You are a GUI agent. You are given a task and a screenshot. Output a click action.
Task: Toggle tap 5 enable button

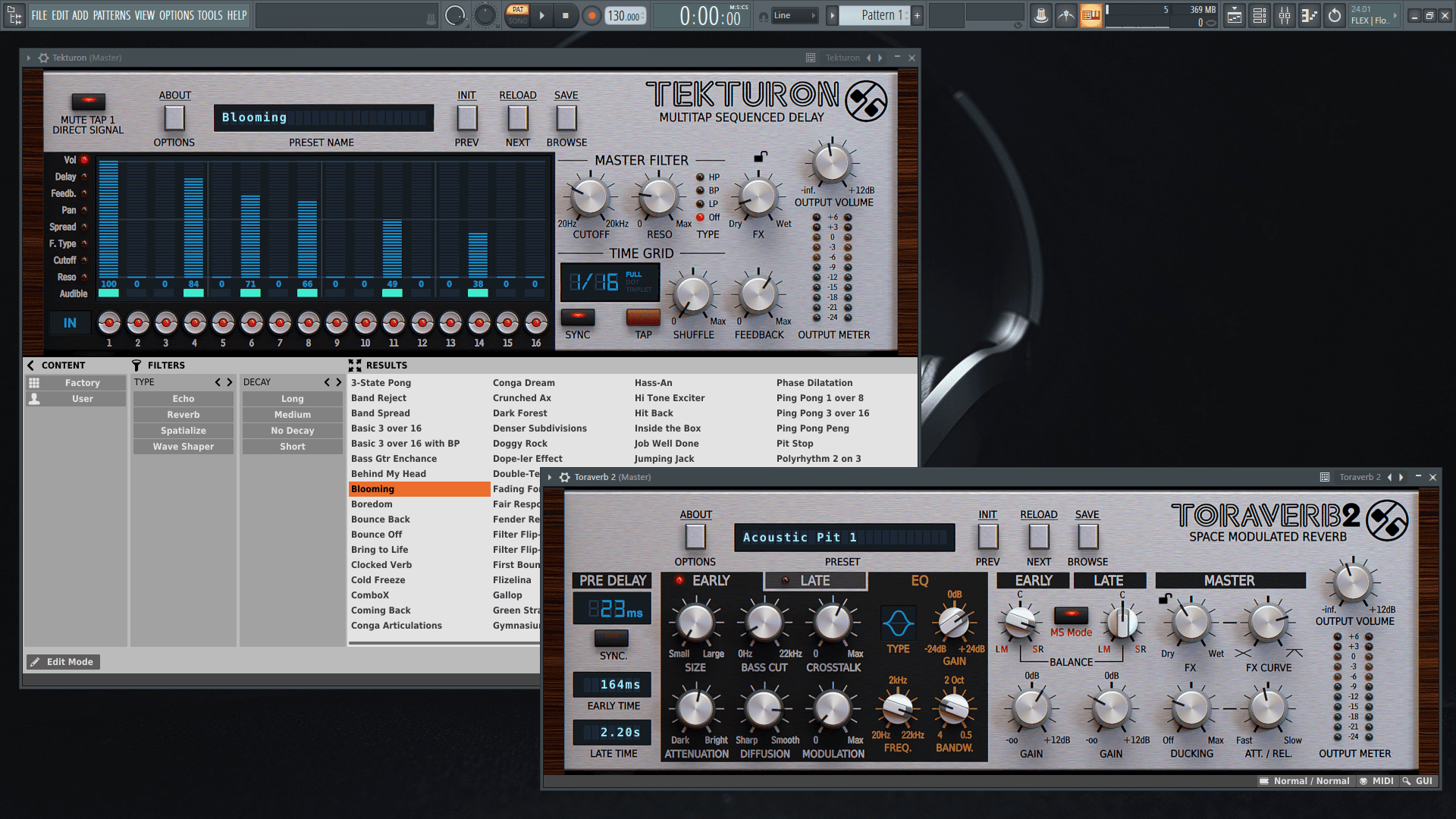pyautogui.click(x=223, y=324)
